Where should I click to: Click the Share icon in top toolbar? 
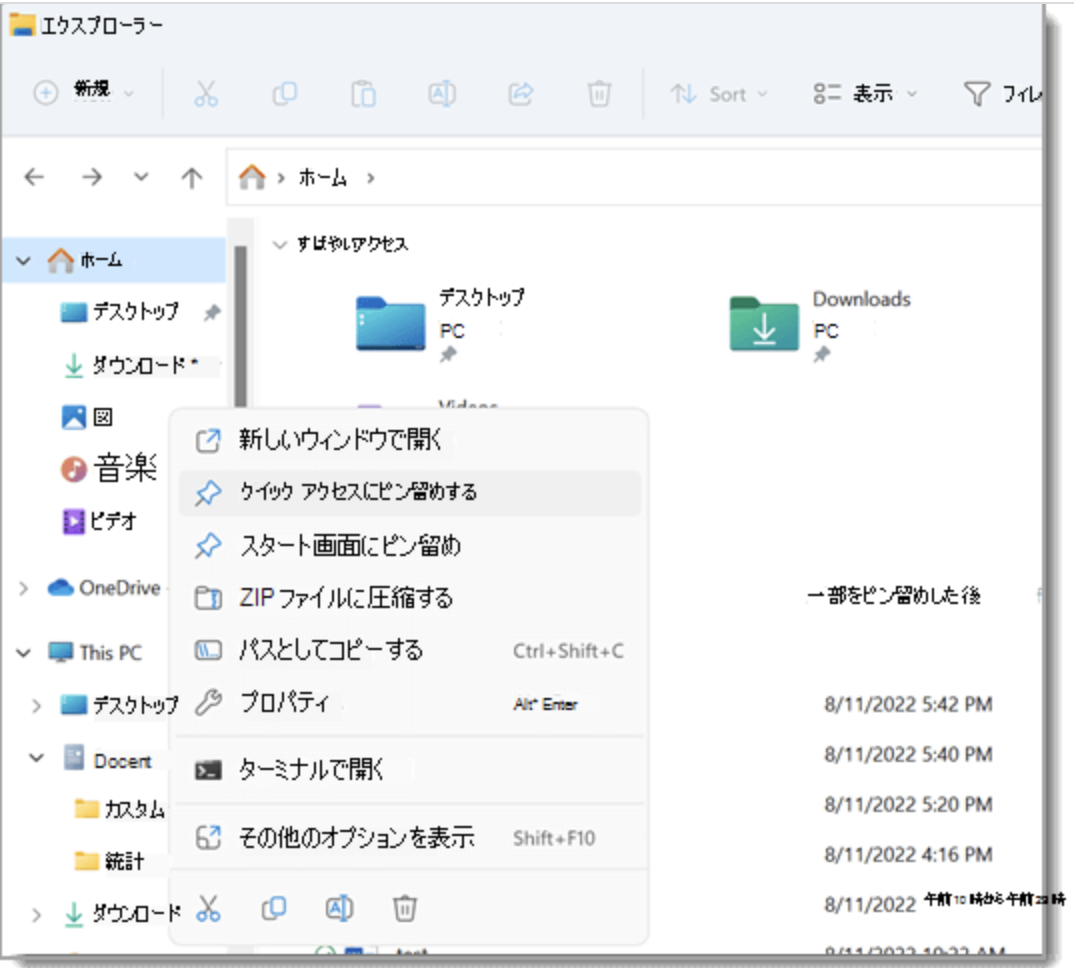click(520, 94)
